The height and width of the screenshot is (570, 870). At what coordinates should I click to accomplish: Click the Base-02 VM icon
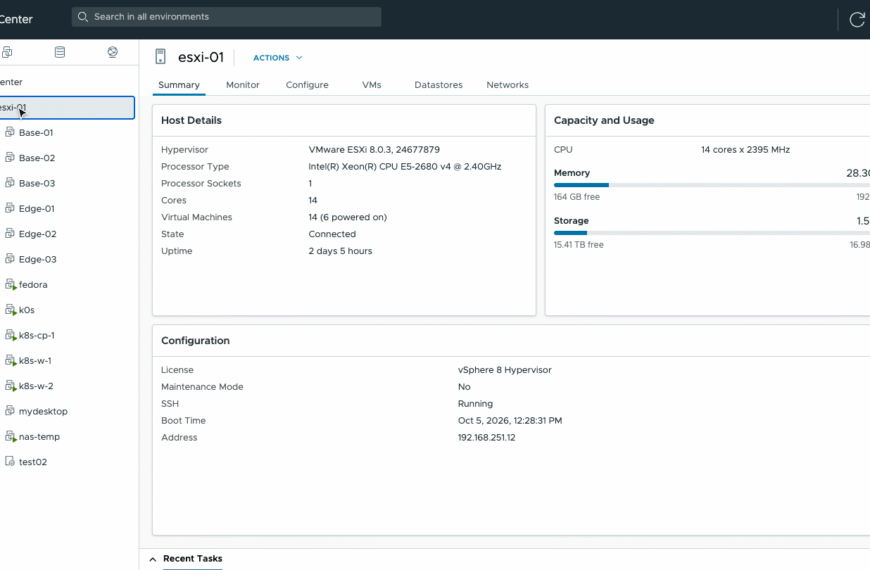point(9,158)
